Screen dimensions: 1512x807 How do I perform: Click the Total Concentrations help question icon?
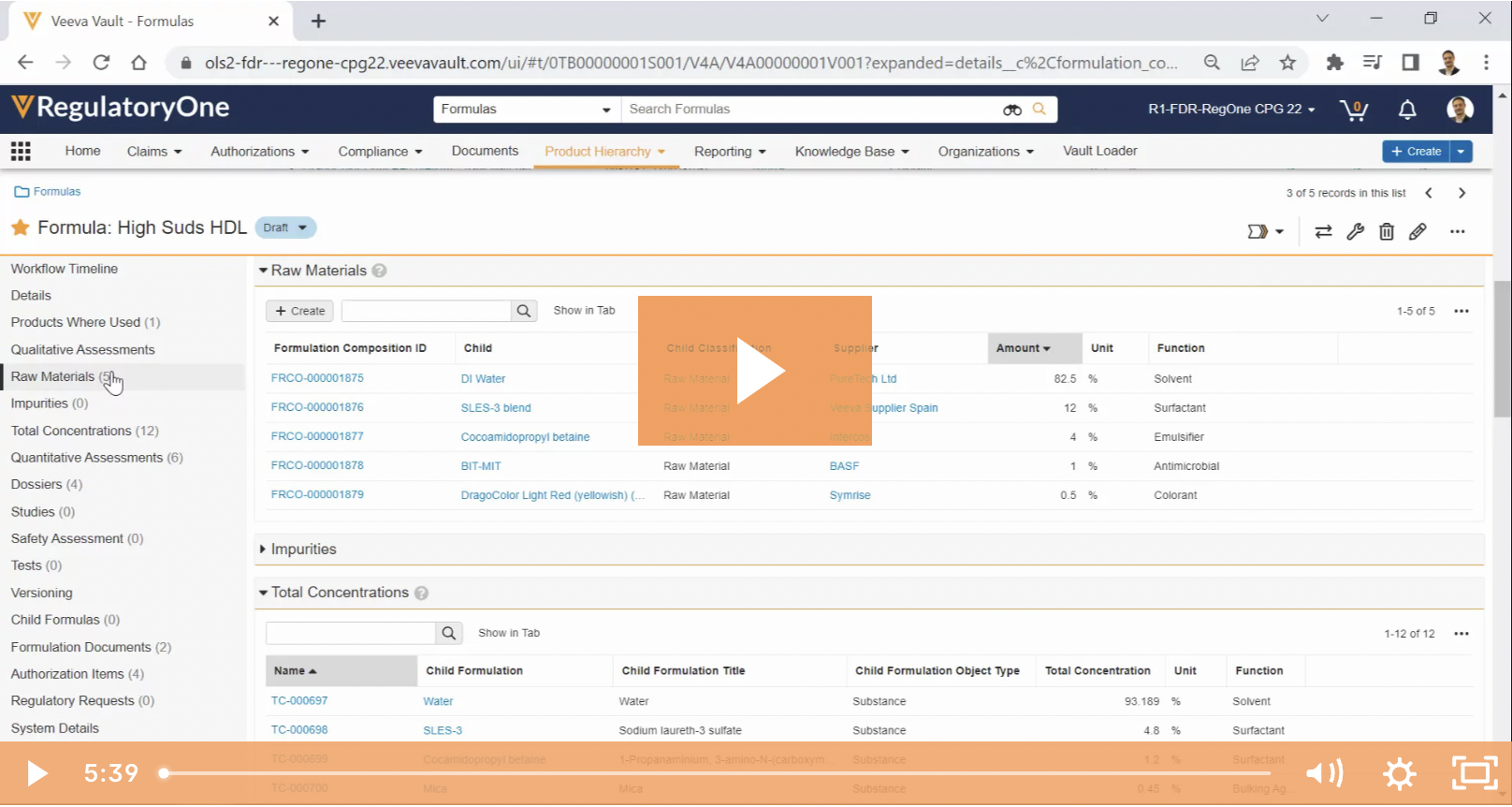pos(421,593)
